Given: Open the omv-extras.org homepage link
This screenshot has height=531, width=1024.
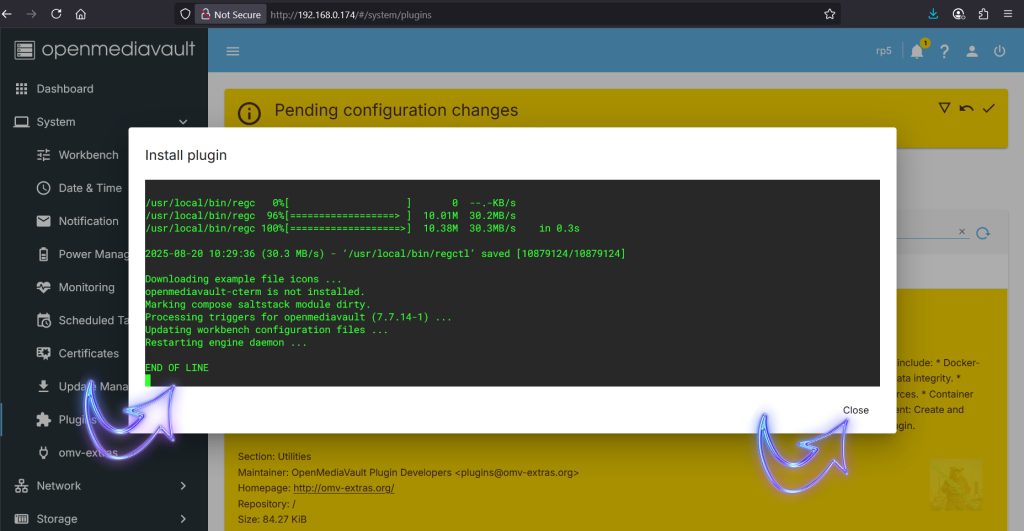Looking at the screenshot, I should [x=343, y=488].
